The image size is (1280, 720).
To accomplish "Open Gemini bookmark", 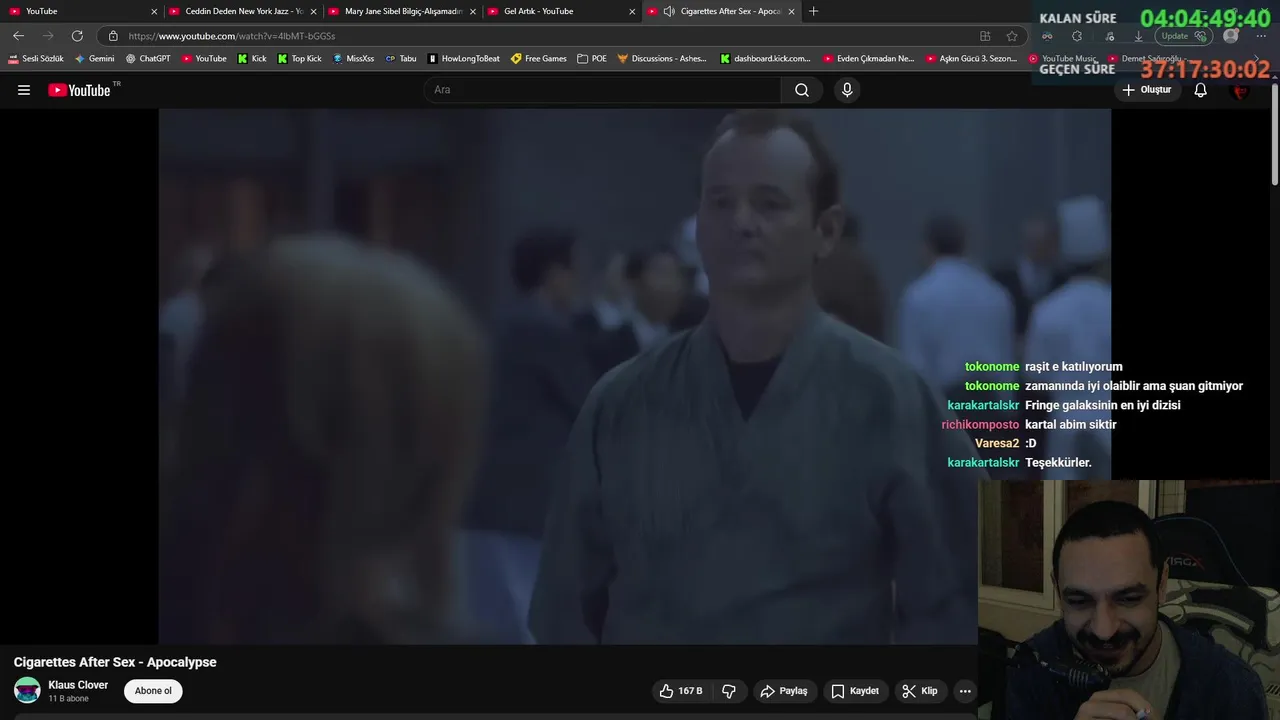I will (95, 59).
